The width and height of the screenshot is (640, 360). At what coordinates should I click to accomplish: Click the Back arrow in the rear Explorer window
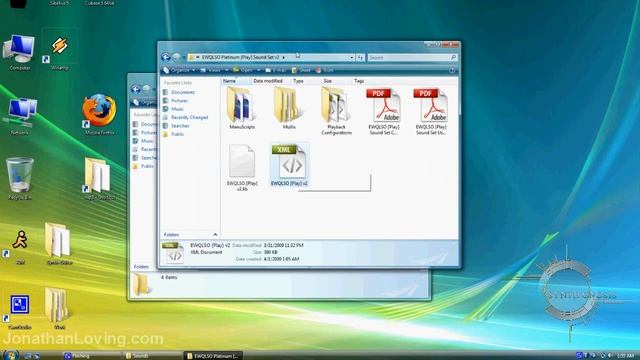pyautogui.click(x=136, y=89)
